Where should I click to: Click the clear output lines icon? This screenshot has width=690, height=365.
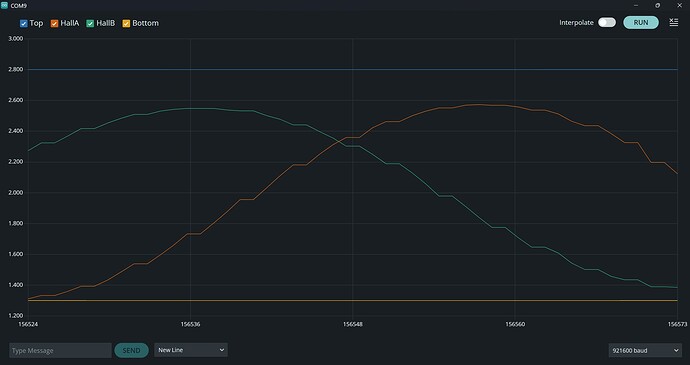tap(674, 22)
